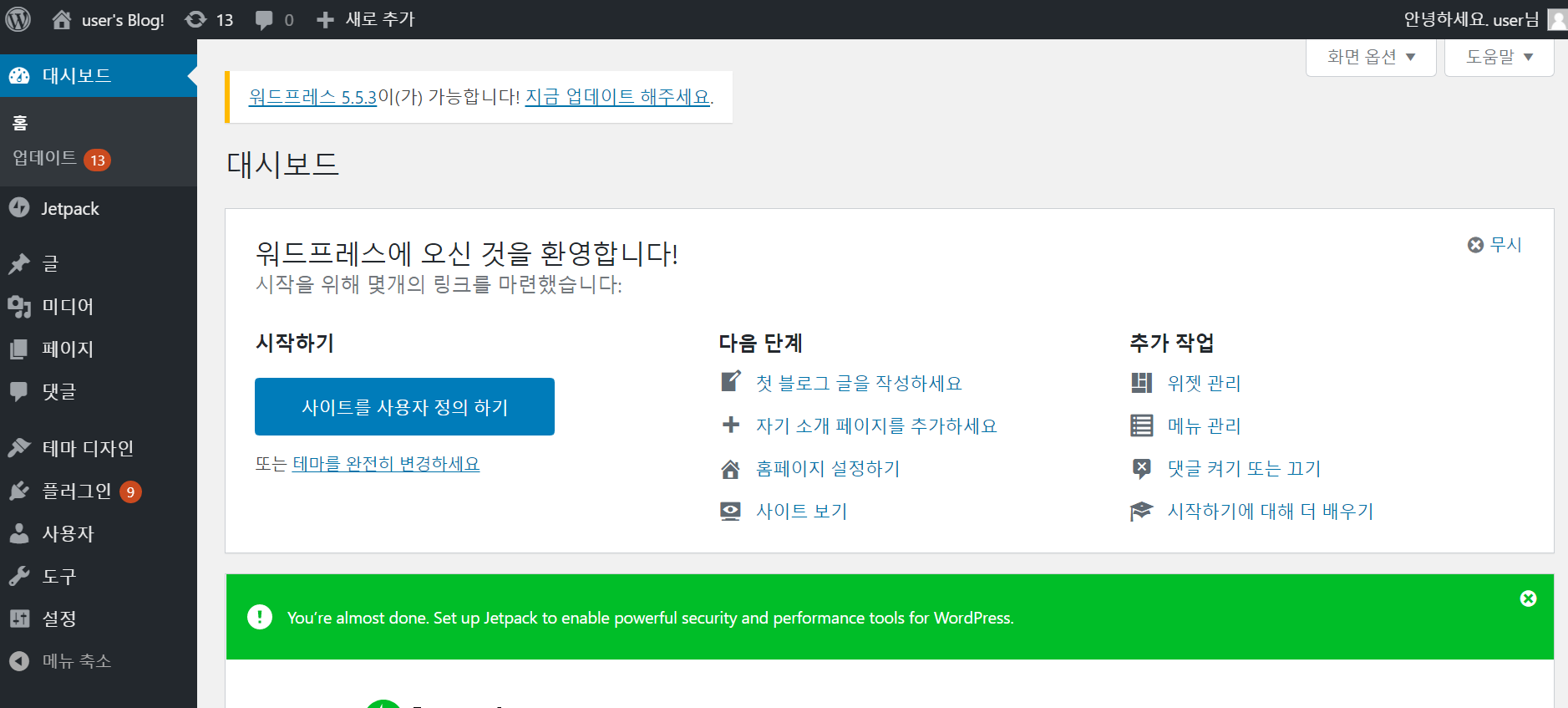
Task: Expand the 도움말 dropdown
Action: click(1499, 57)
